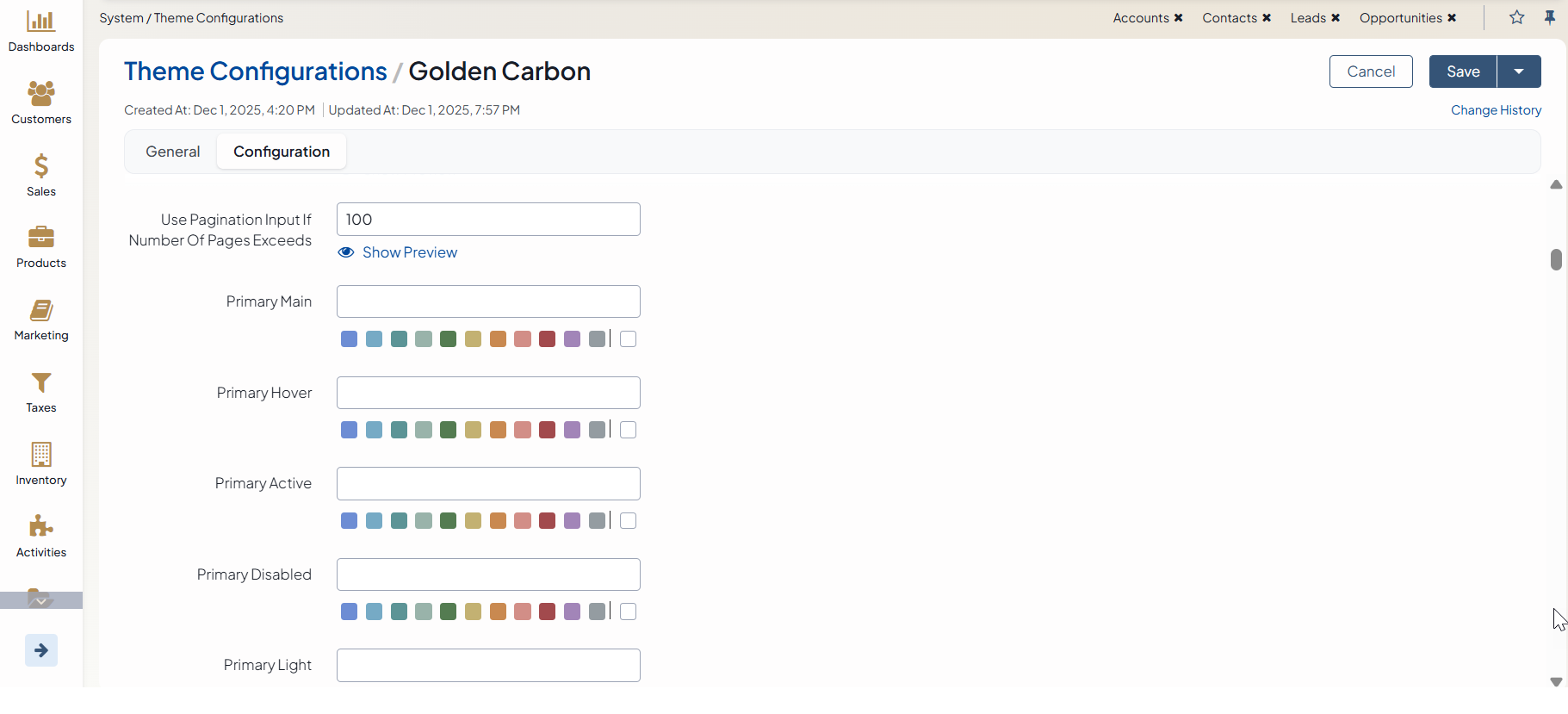The width and height of the screenshot is (1568, 714).
Task: Select the Configuration tab
Action: (282, 152)
